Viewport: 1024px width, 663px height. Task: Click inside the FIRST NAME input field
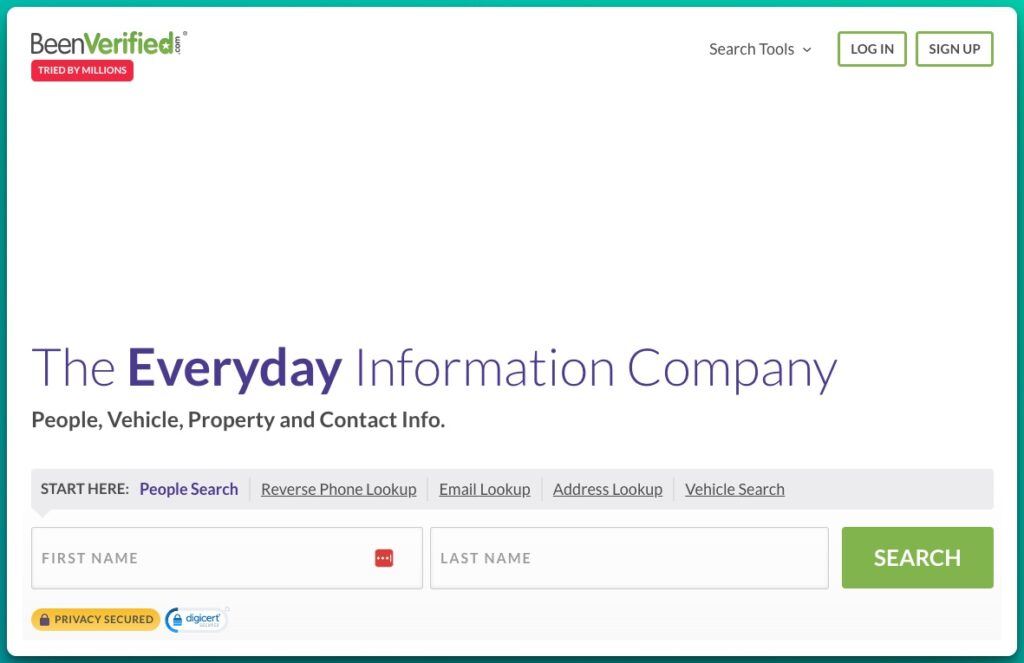coord(200,557)
